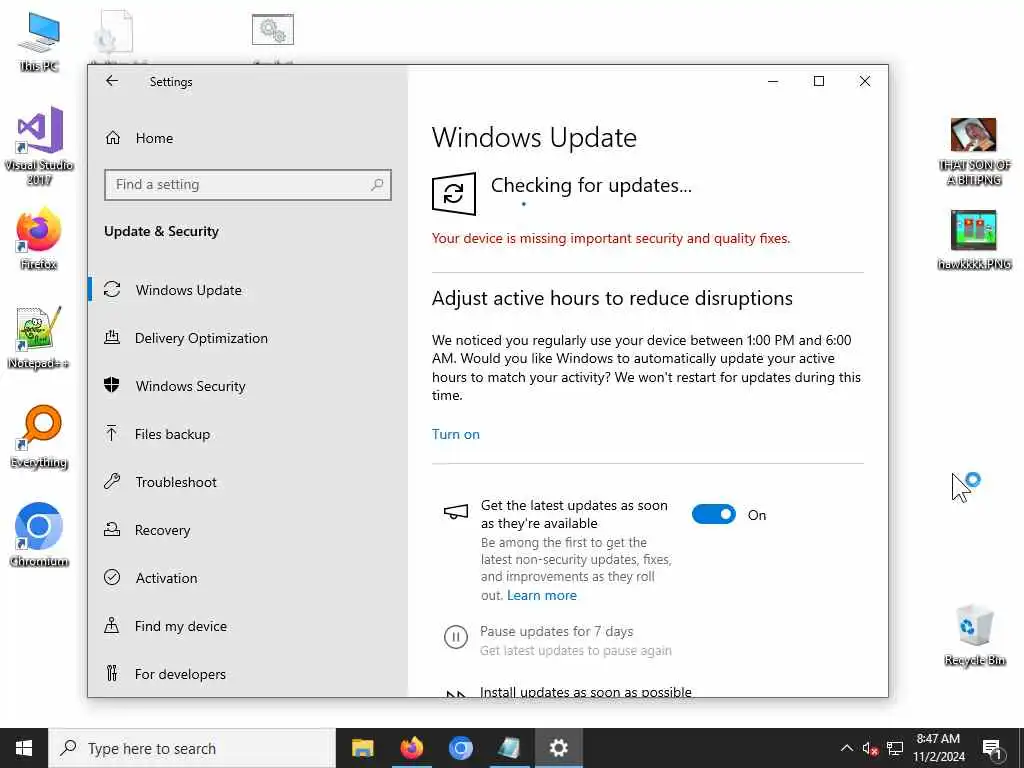
Task: Go back using the Settings back arrow
Action: [112, 81]
